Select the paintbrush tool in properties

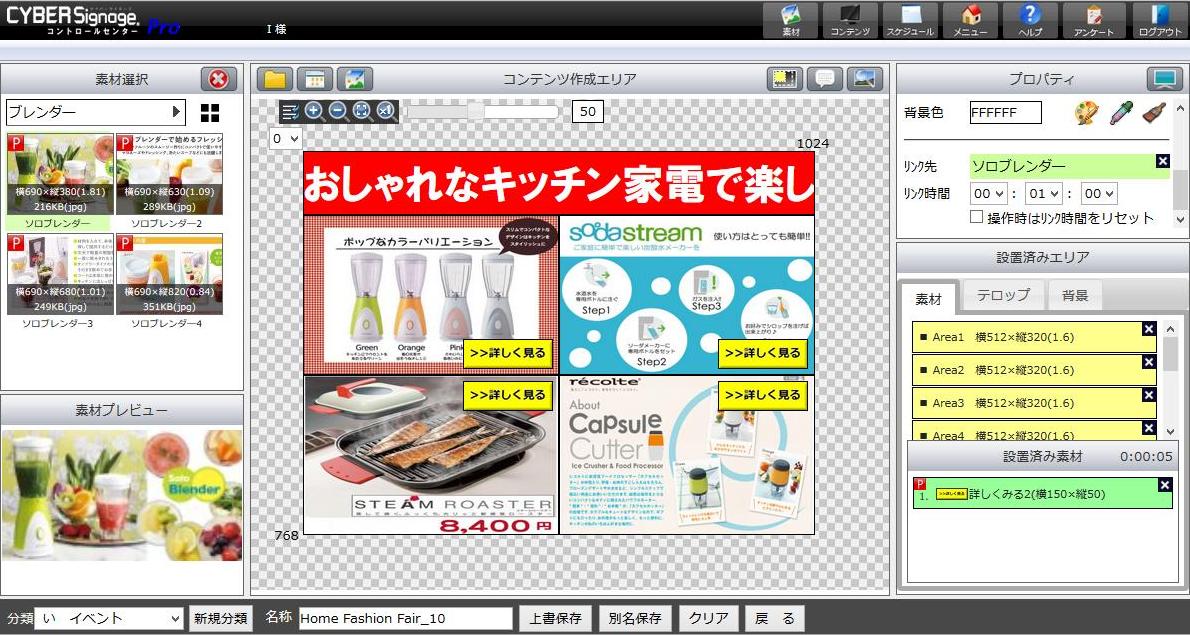[x=1154, y=113]
